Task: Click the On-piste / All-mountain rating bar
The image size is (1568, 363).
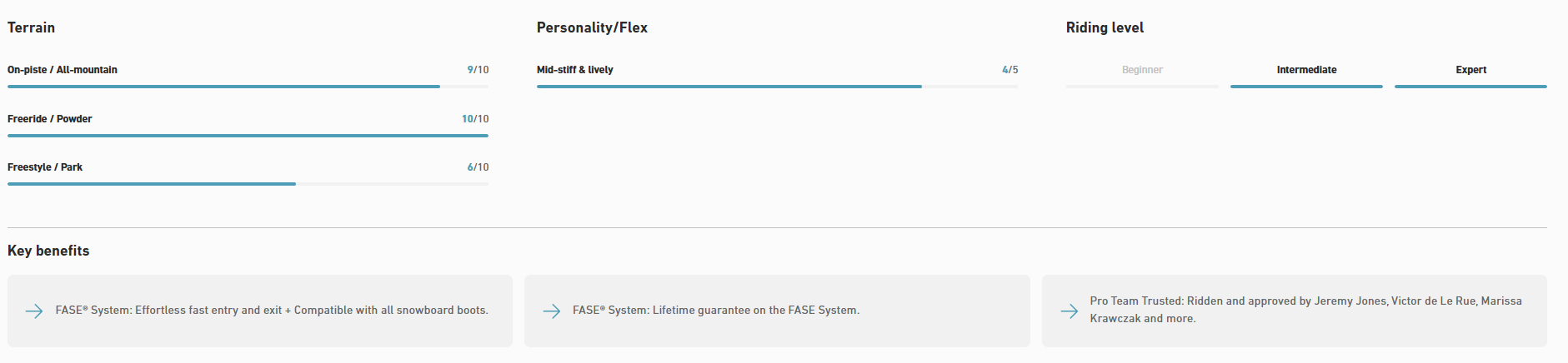Action: [x=248, y=87]
